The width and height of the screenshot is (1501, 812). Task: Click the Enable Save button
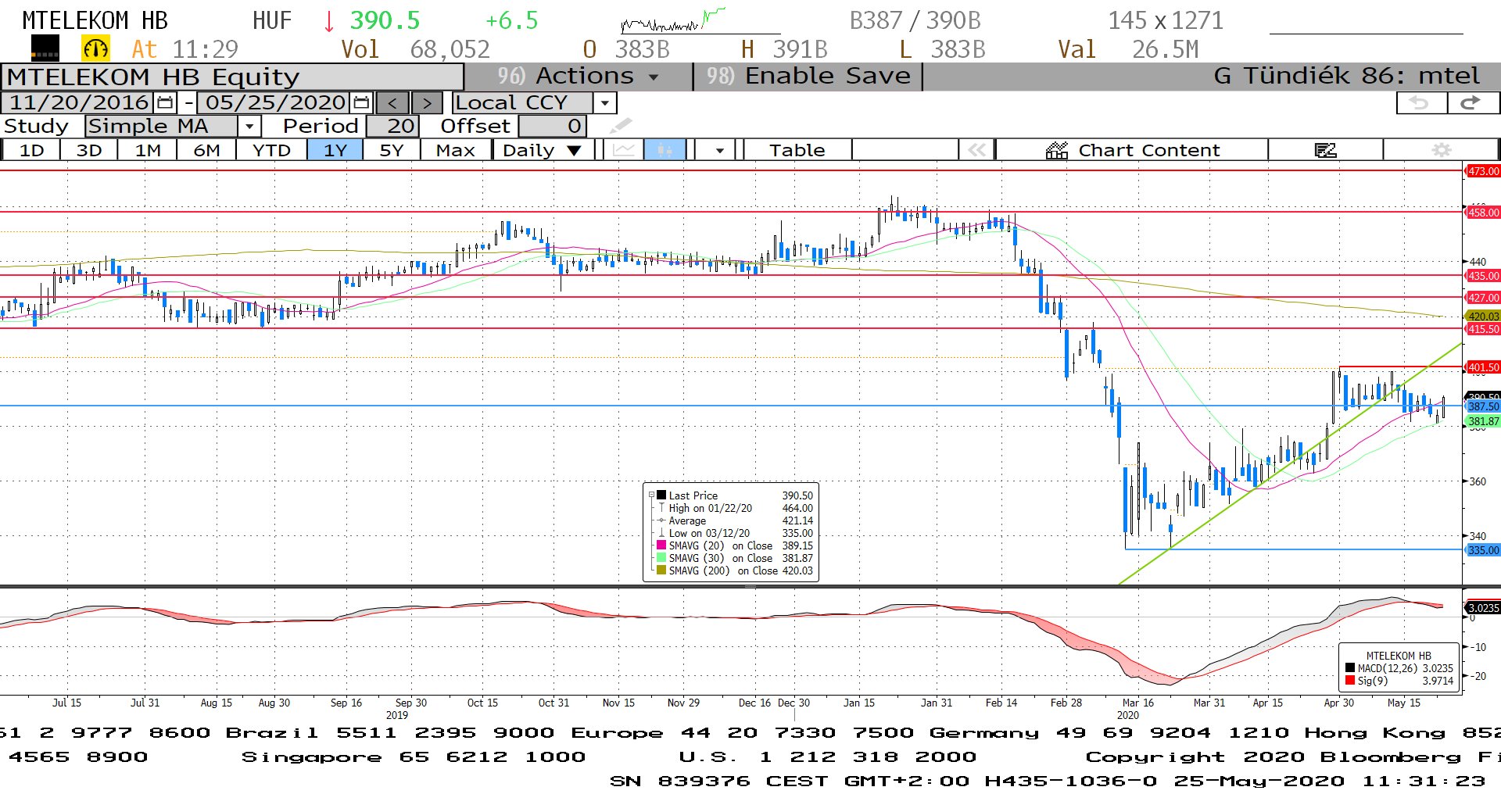pos(809,77)
